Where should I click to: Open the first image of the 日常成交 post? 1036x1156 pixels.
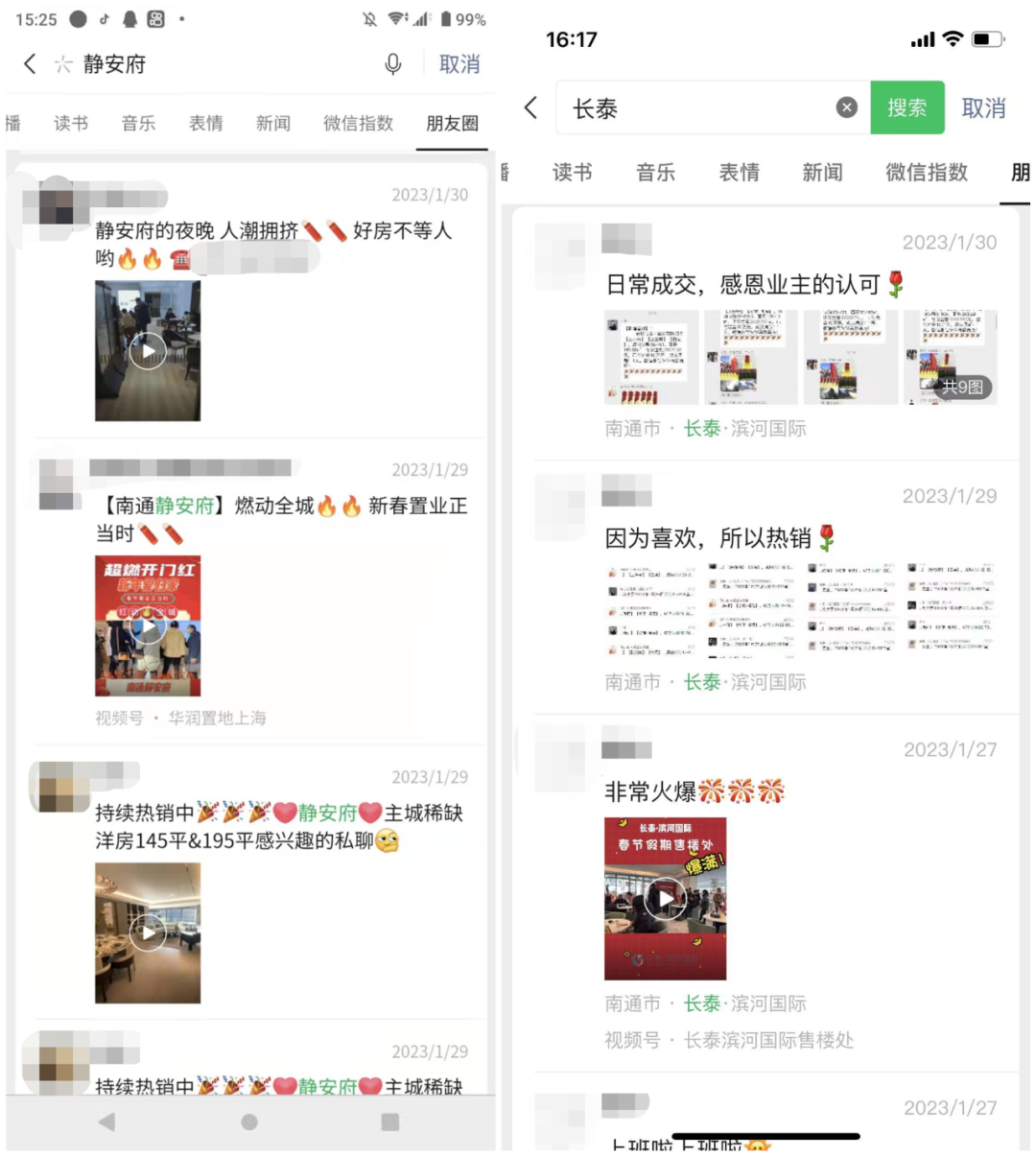point(652,357)
